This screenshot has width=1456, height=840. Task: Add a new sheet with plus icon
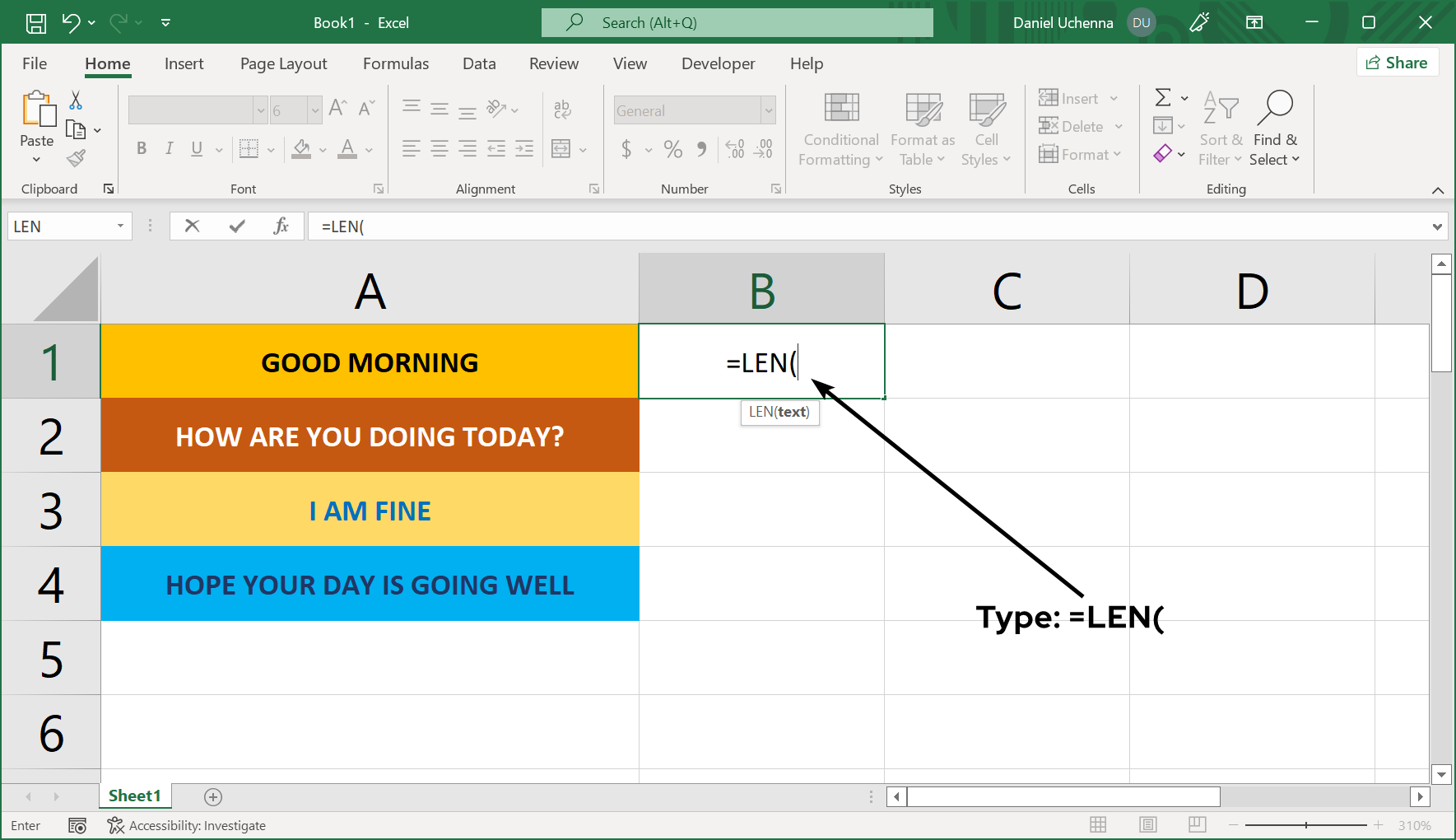click(213, 796)
